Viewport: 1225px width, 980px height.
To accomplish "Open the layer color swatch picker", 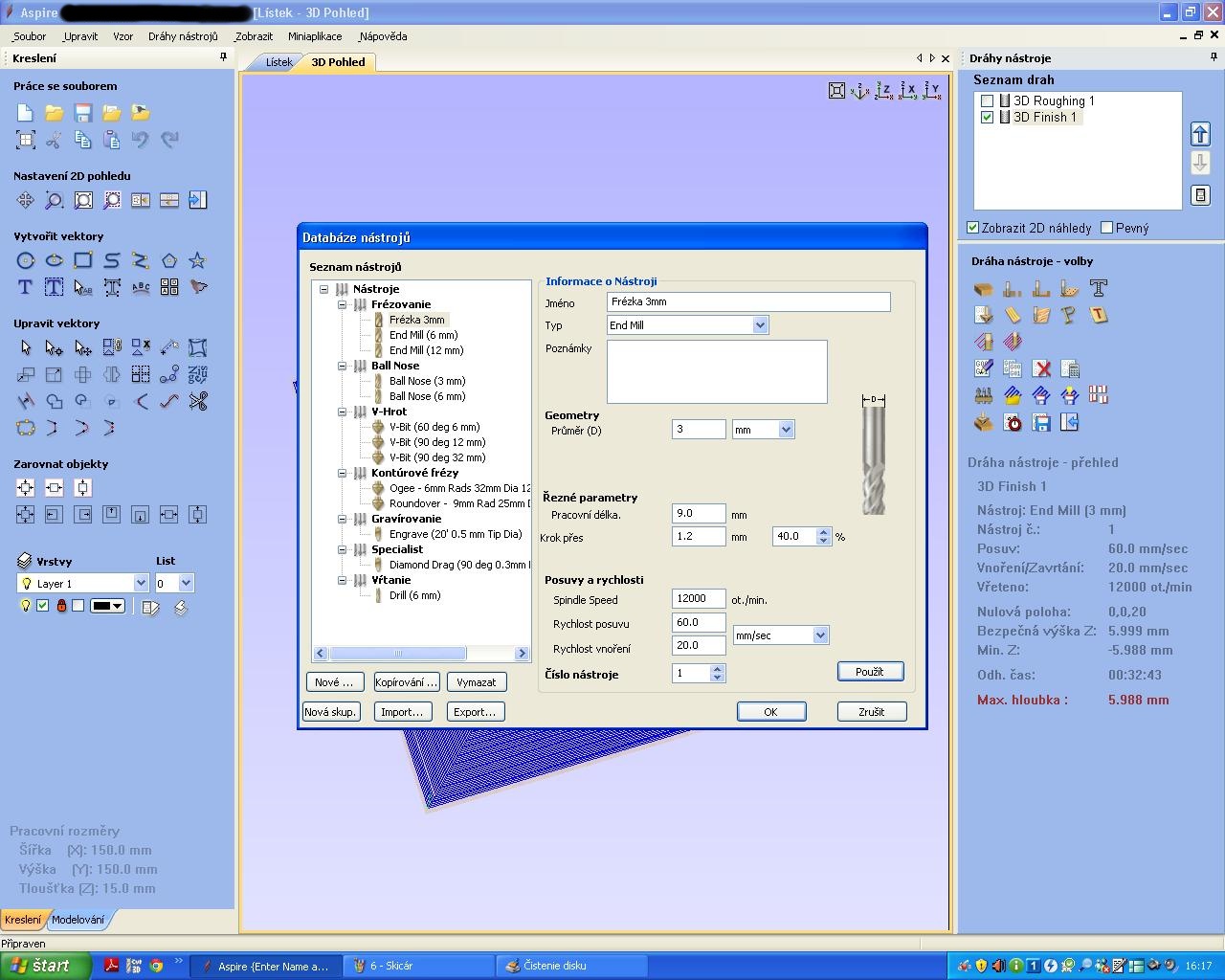I will pos(107,606).
